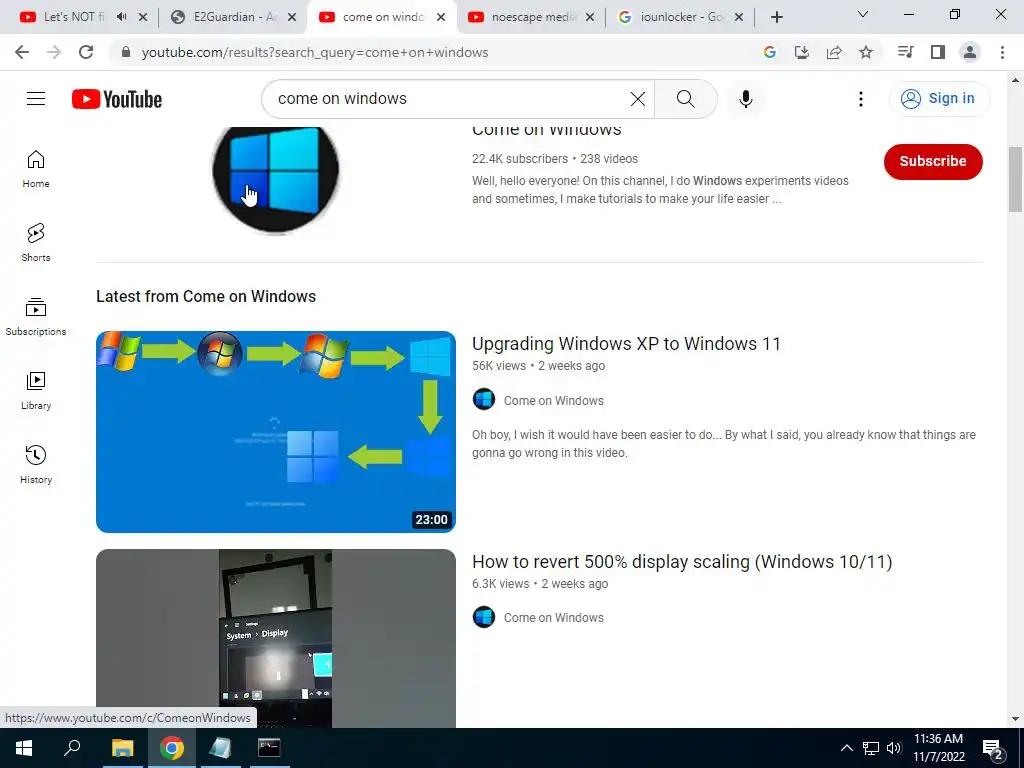Viewport: 1024px width, 768px height.
Task: Switch to the Let's NOT YouTube tab
Action: tap(72, 17)
